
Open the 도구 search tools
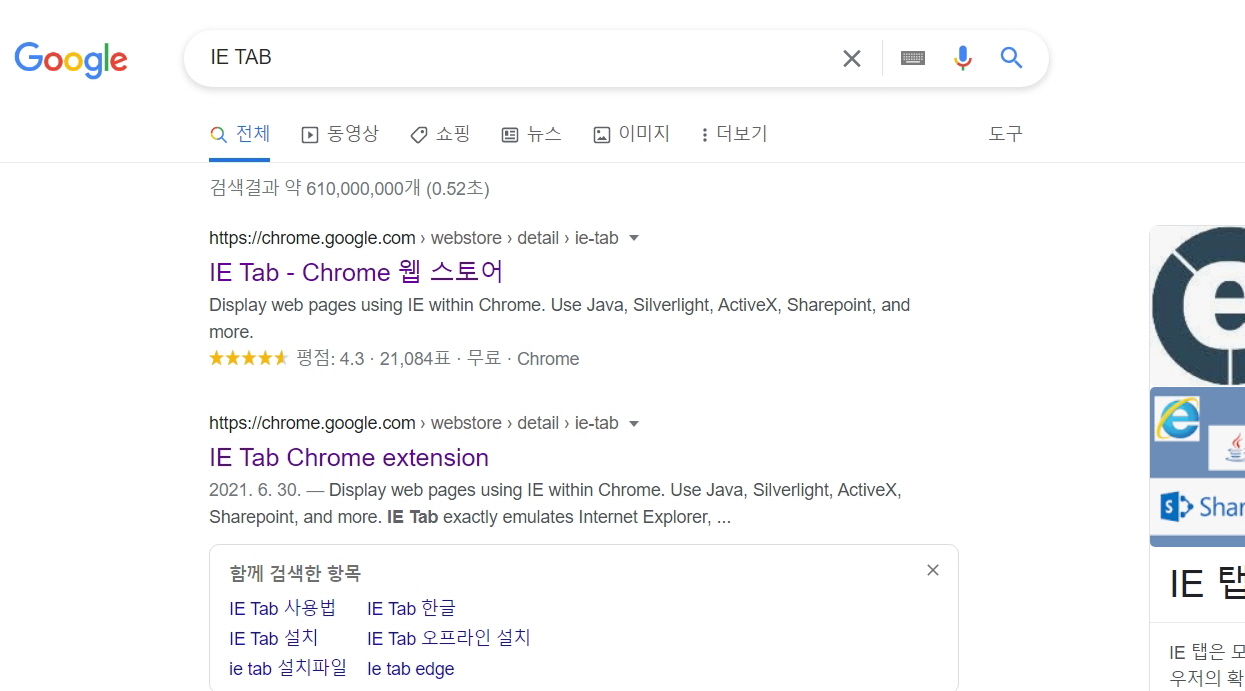coord(1005,134)
